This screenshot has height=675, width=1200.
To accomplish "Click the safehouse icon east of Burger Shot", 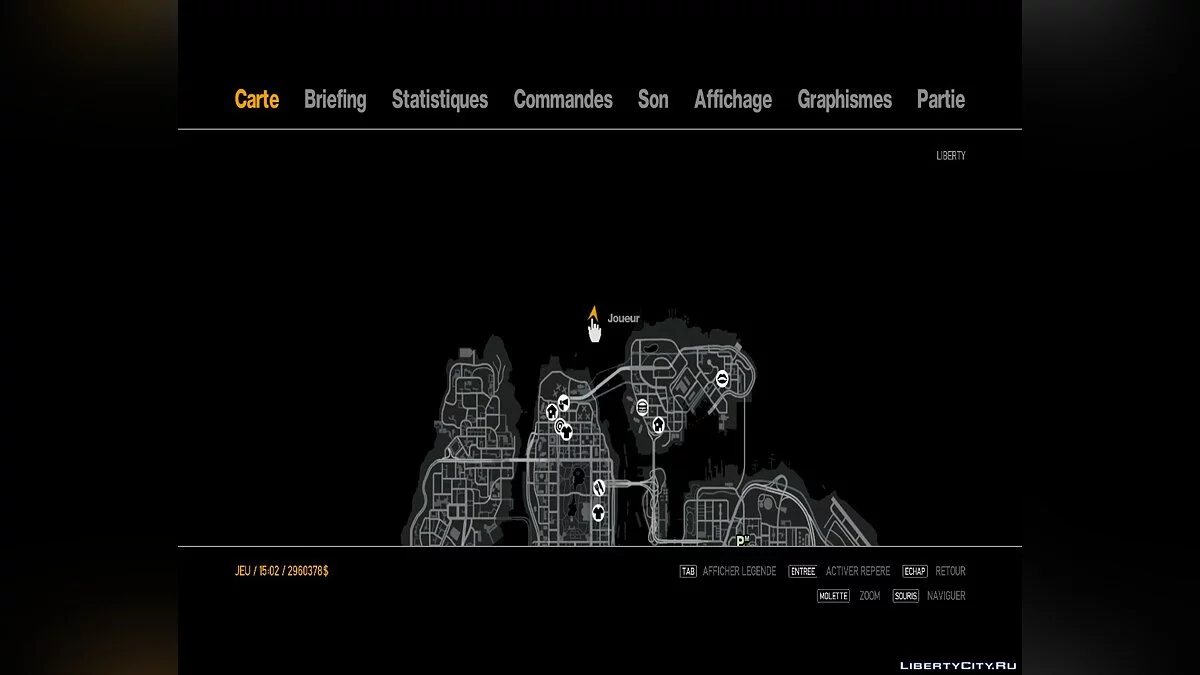I will click(x=658, y=425).
